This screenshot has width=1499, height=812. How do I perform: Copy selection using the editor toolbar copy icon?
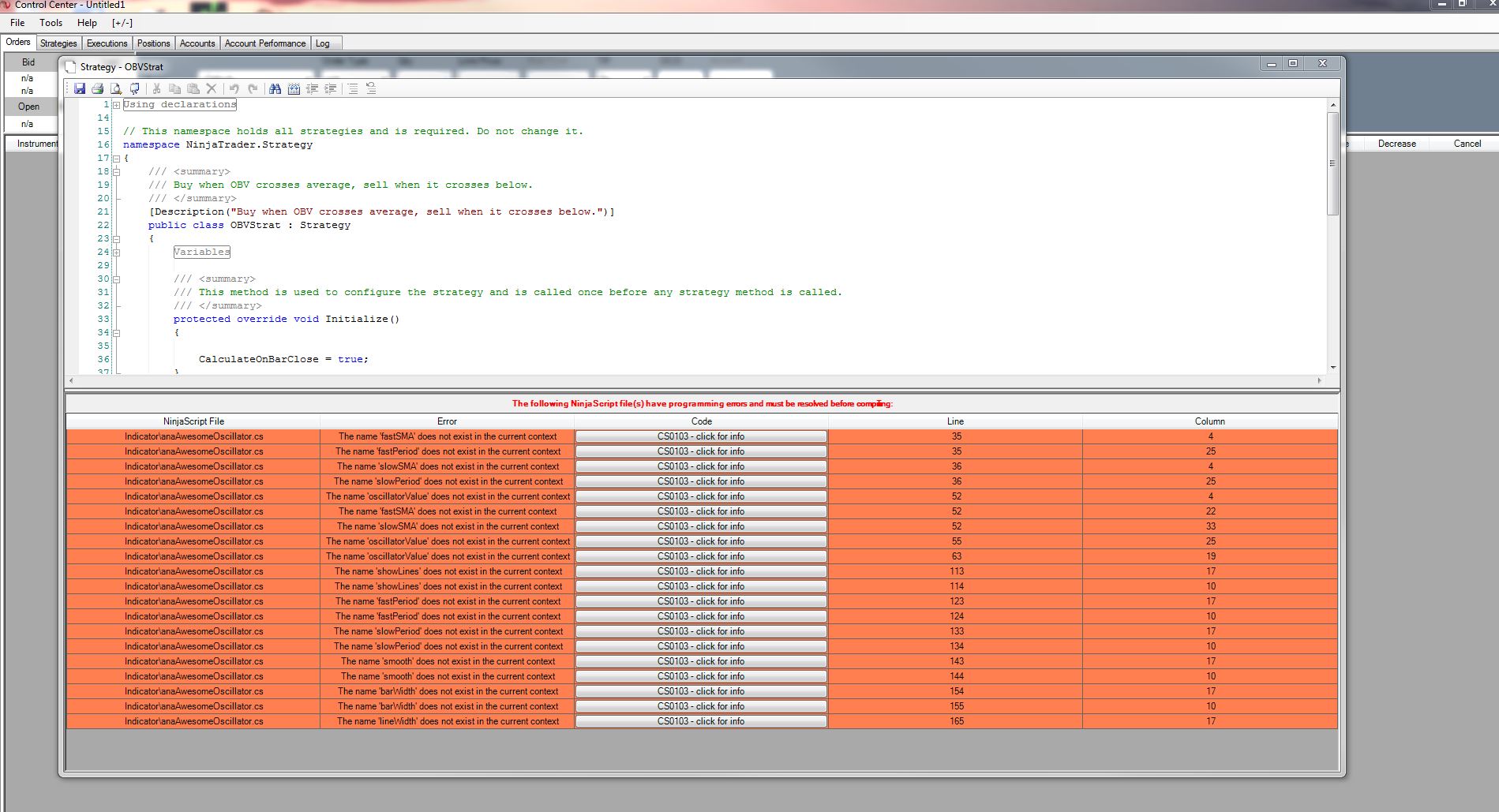(174, 88)
